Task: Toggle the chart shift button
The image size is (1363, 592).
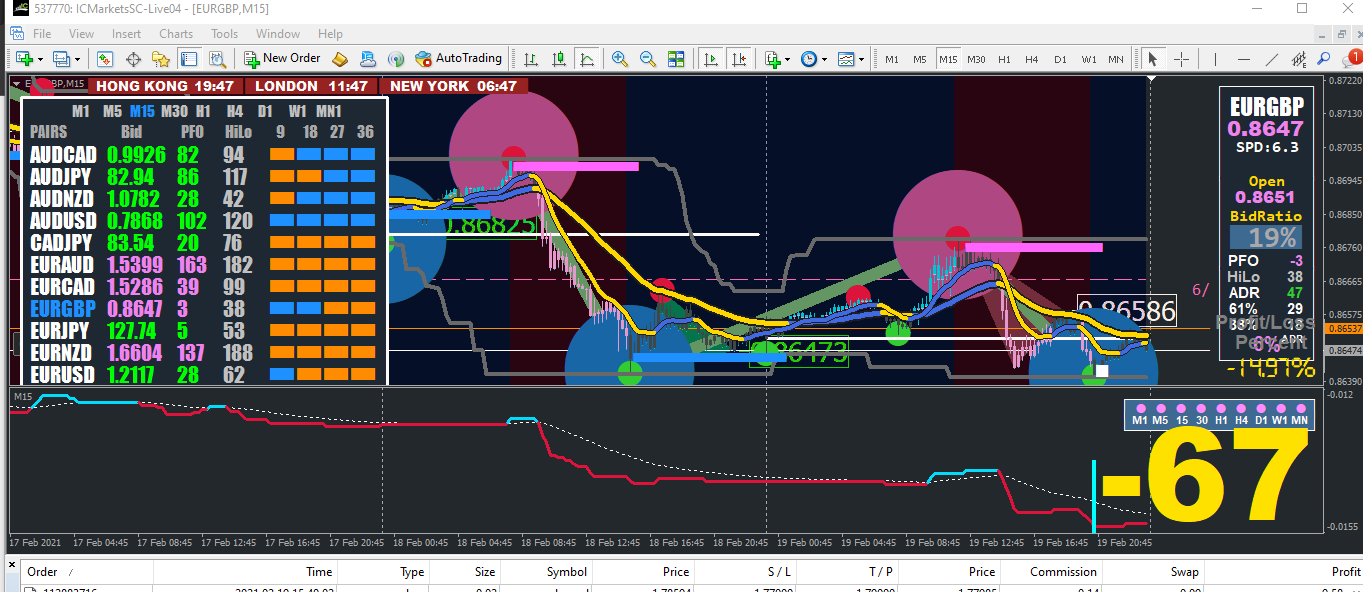Action: coord(738,59)
